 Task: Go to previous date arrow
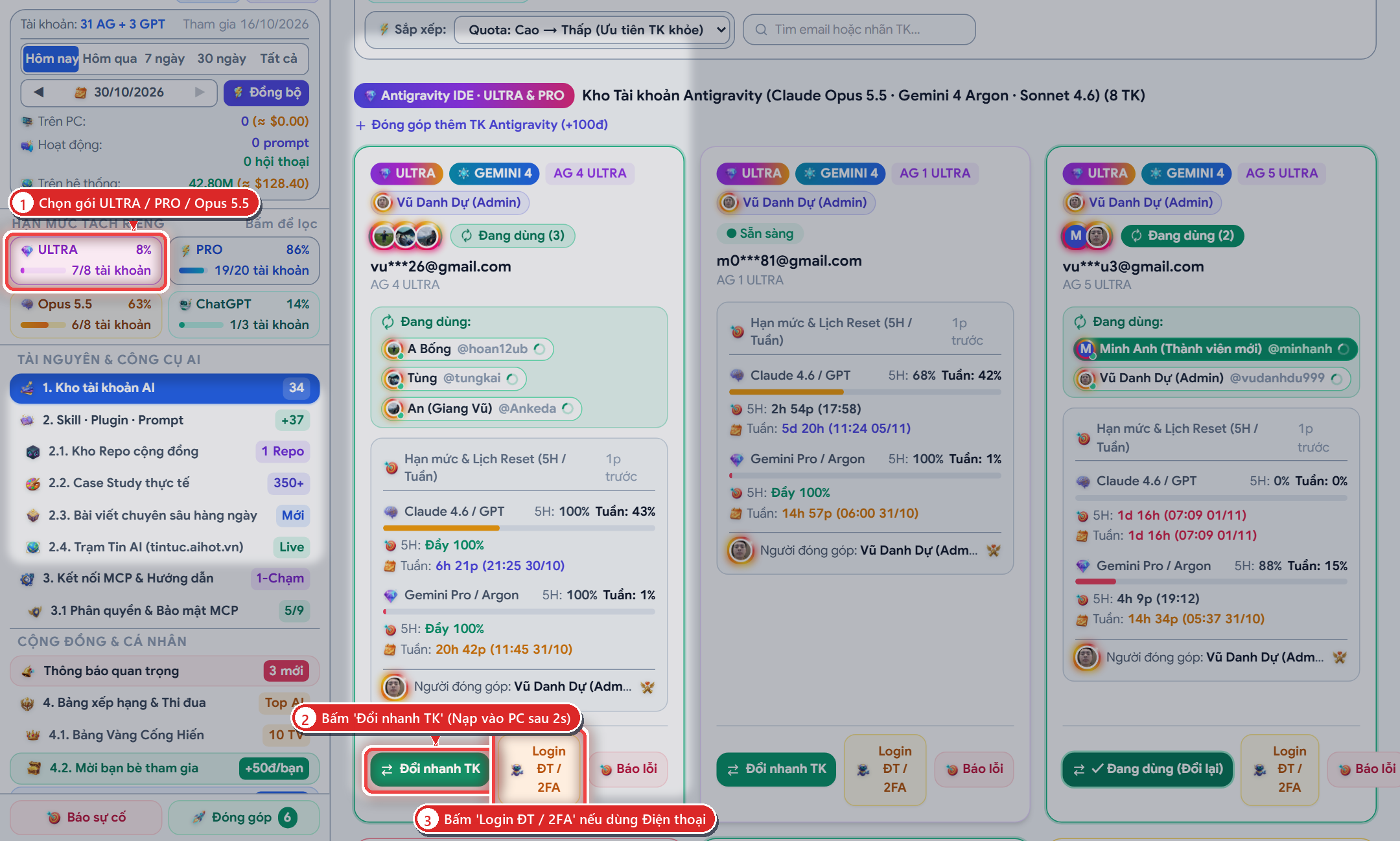pos(39,92)
